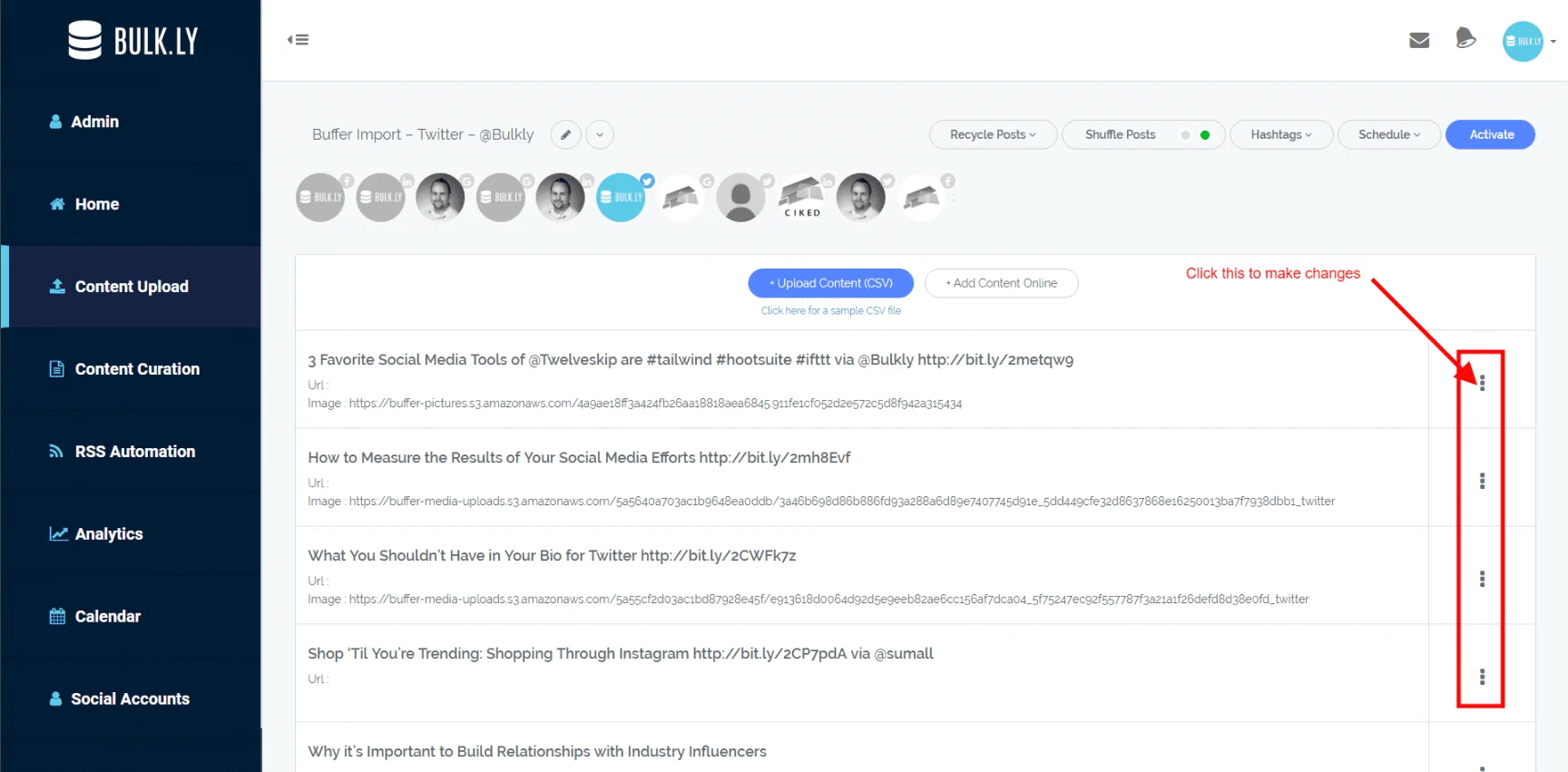Open notifications bell icon
The image size is (1568, 772).
click(1465, 38)
